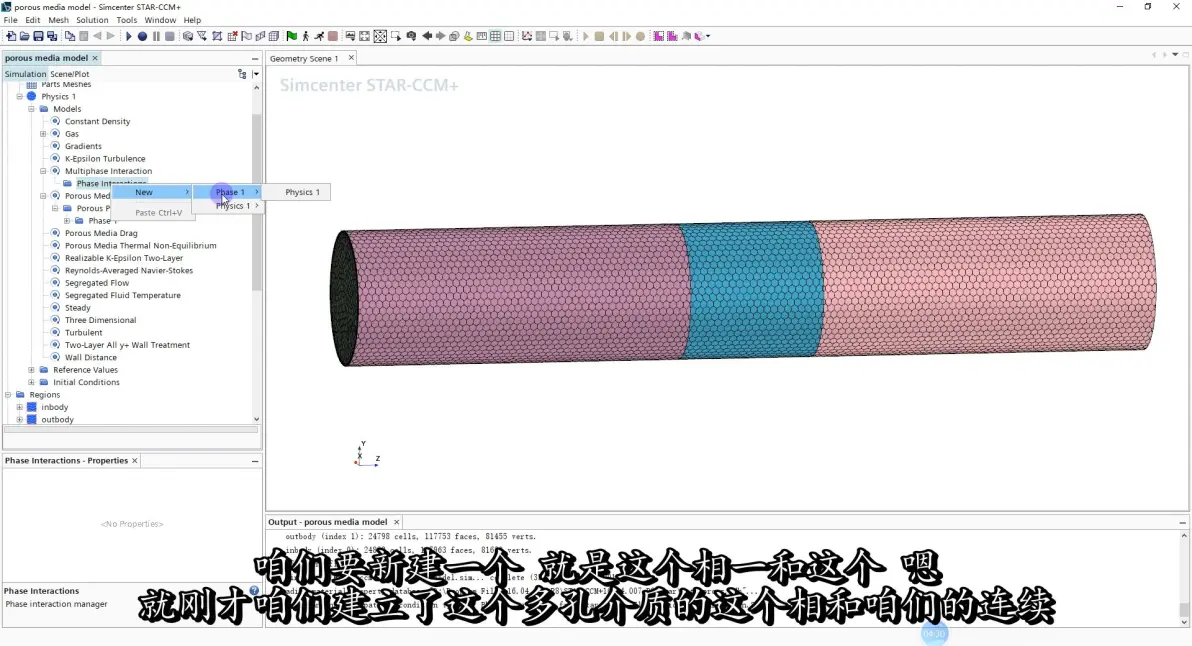The width and height of the screenshot is (1192, 646).
Task: Expand the Initial Conditions folder
Action: (31, 382)
